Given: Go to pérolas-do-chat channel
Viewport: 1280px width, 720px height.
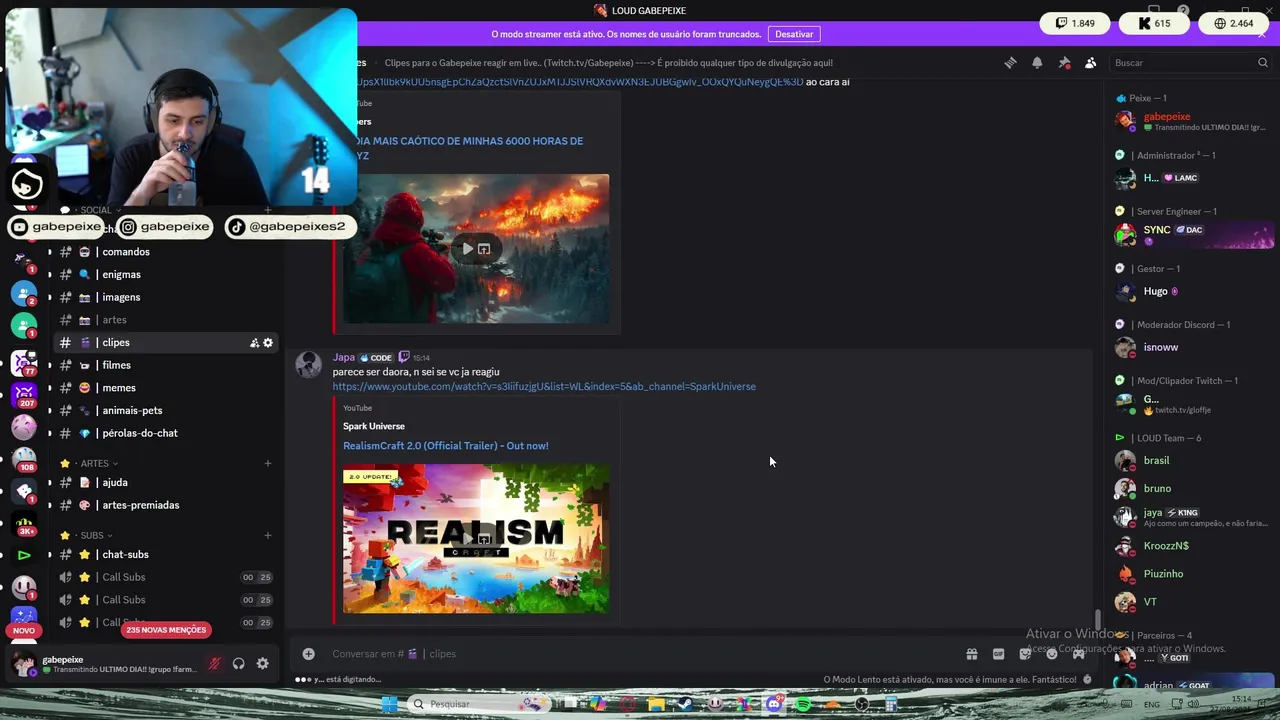Looking at the screenshot, I should coord(164,433).
